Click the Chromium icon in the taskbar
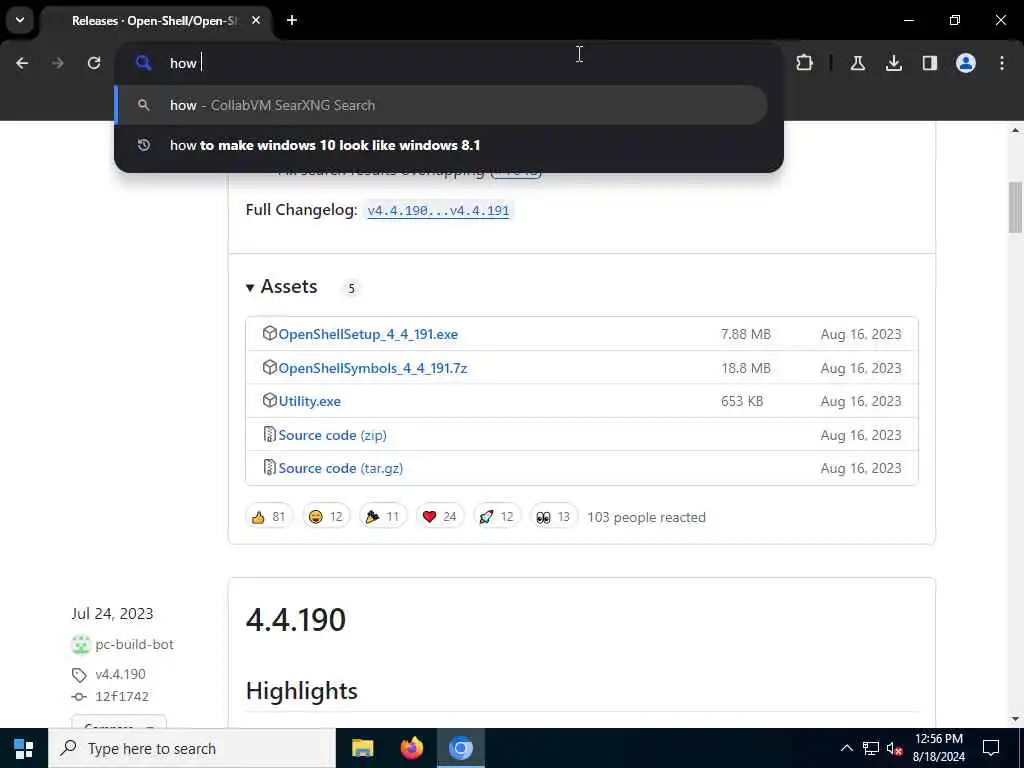The width and height of the screenshot is (1024, 768). (460, 748)
